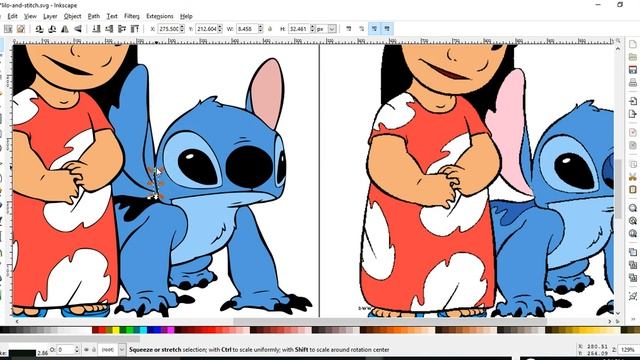Click Select All in toolbar

pyautogui.click(x=8, y=29)
